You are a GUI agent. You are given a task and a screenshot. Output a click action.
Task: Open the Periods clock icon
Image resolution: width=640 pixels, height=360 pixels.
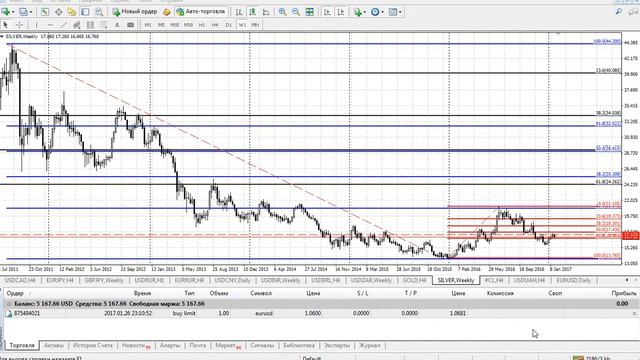tap(375, 12)
